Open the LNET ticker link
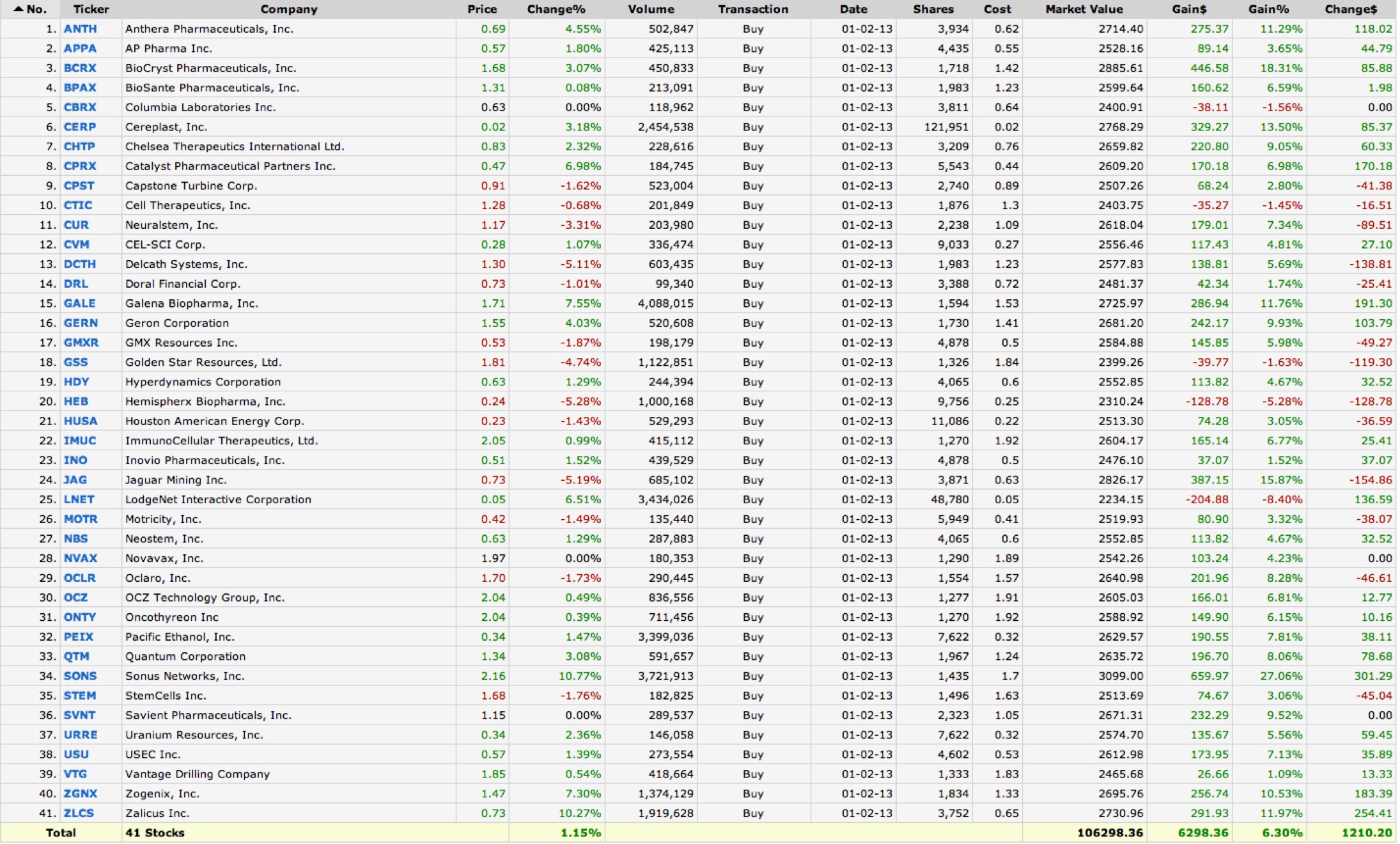1400x844 pixels. 79,499
